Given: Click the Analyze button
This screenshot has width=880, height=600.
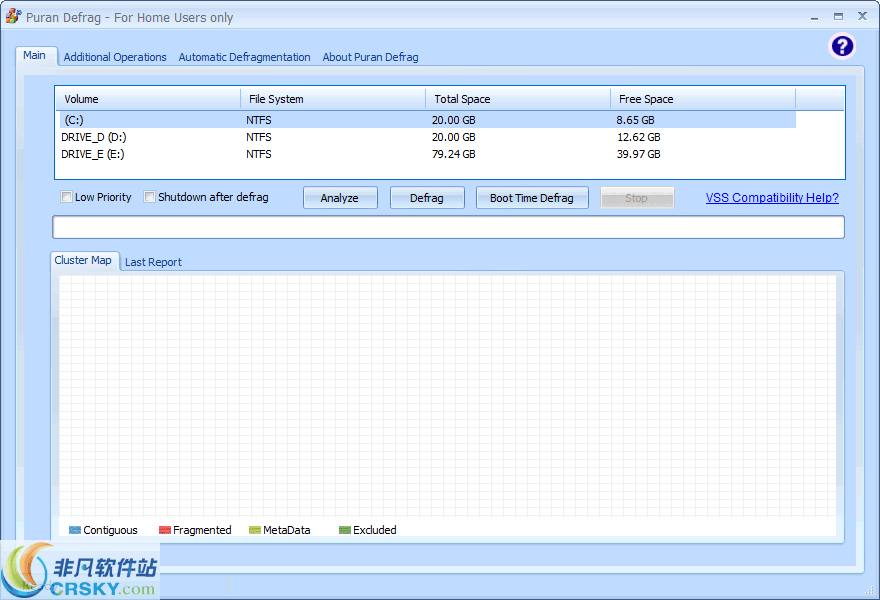Looking at the screenshot, I should point(340,197).
